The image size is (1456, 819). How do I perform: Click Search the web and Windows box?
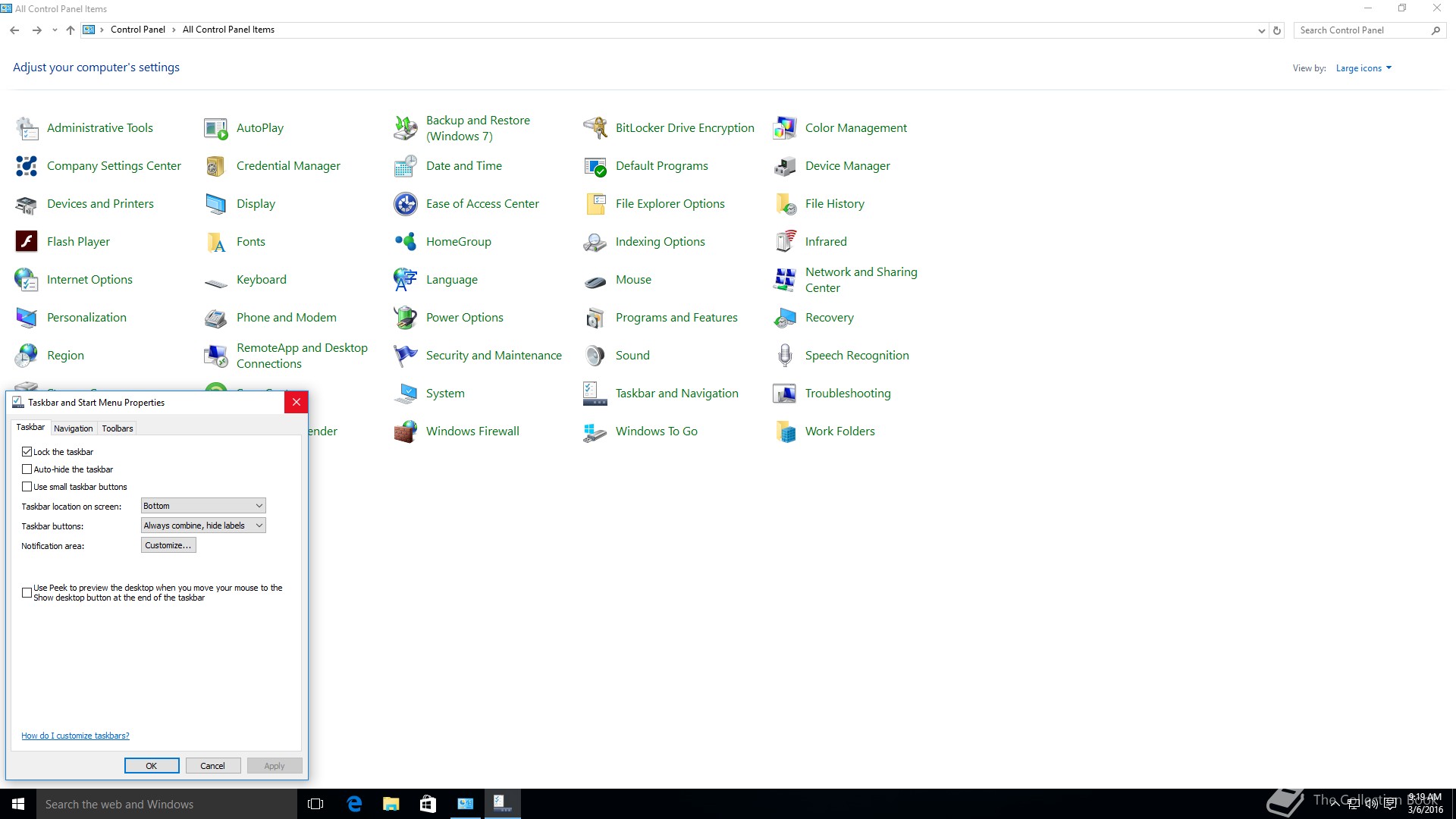pos(167,804)
